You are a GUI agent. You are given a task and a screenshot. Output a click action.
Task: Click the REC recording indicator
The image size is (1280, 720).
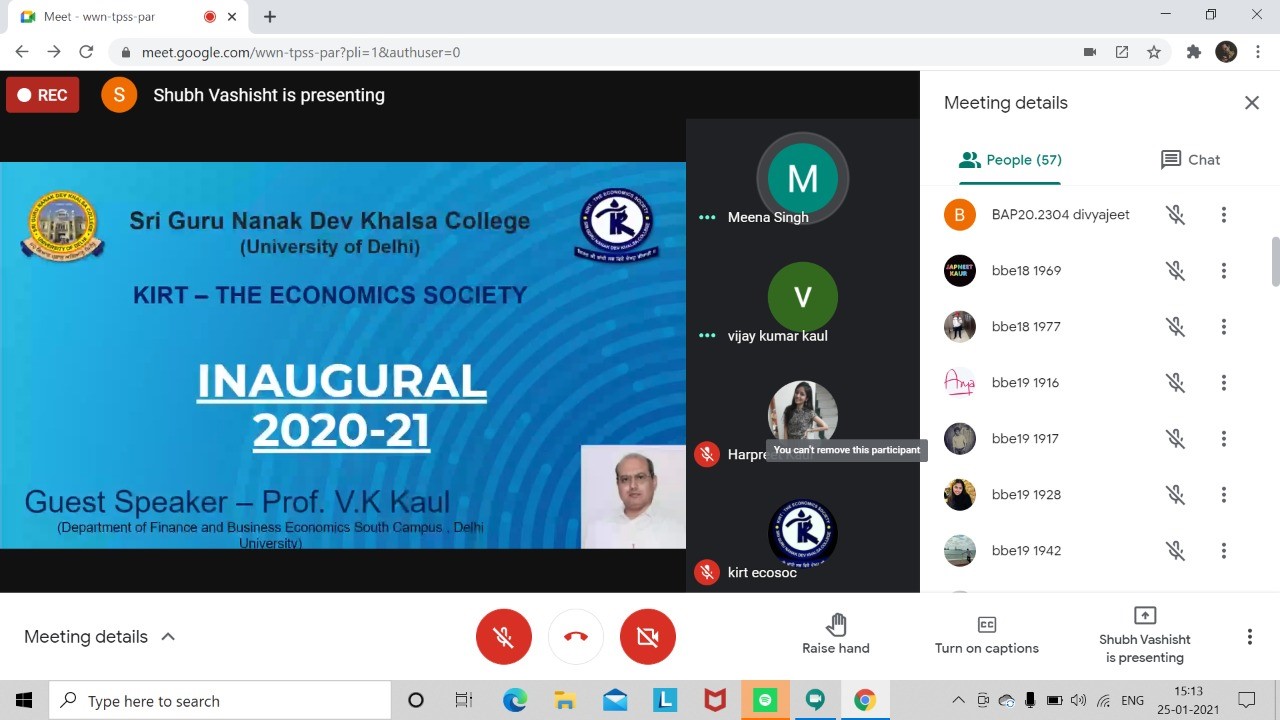43,95
